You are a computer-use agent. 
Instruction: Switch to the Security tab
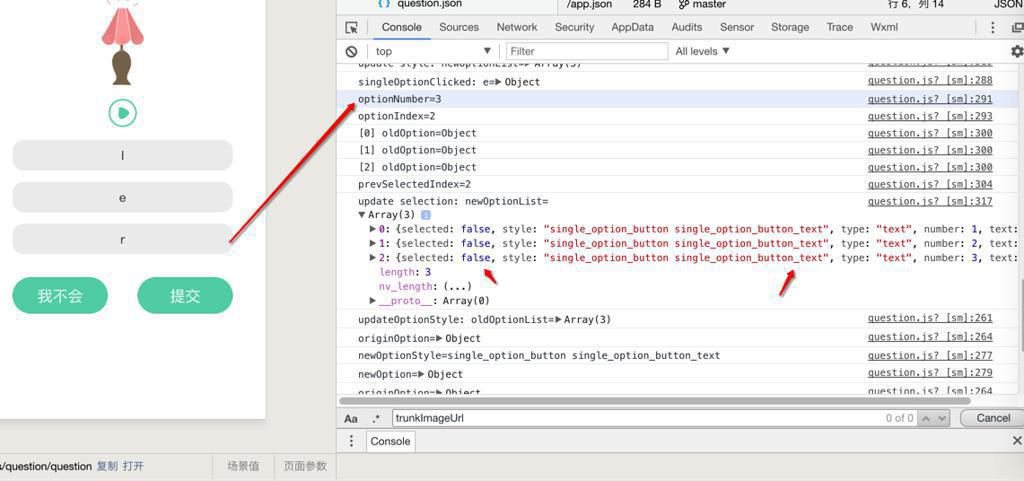pyautogui.click(x=574, y=27)
